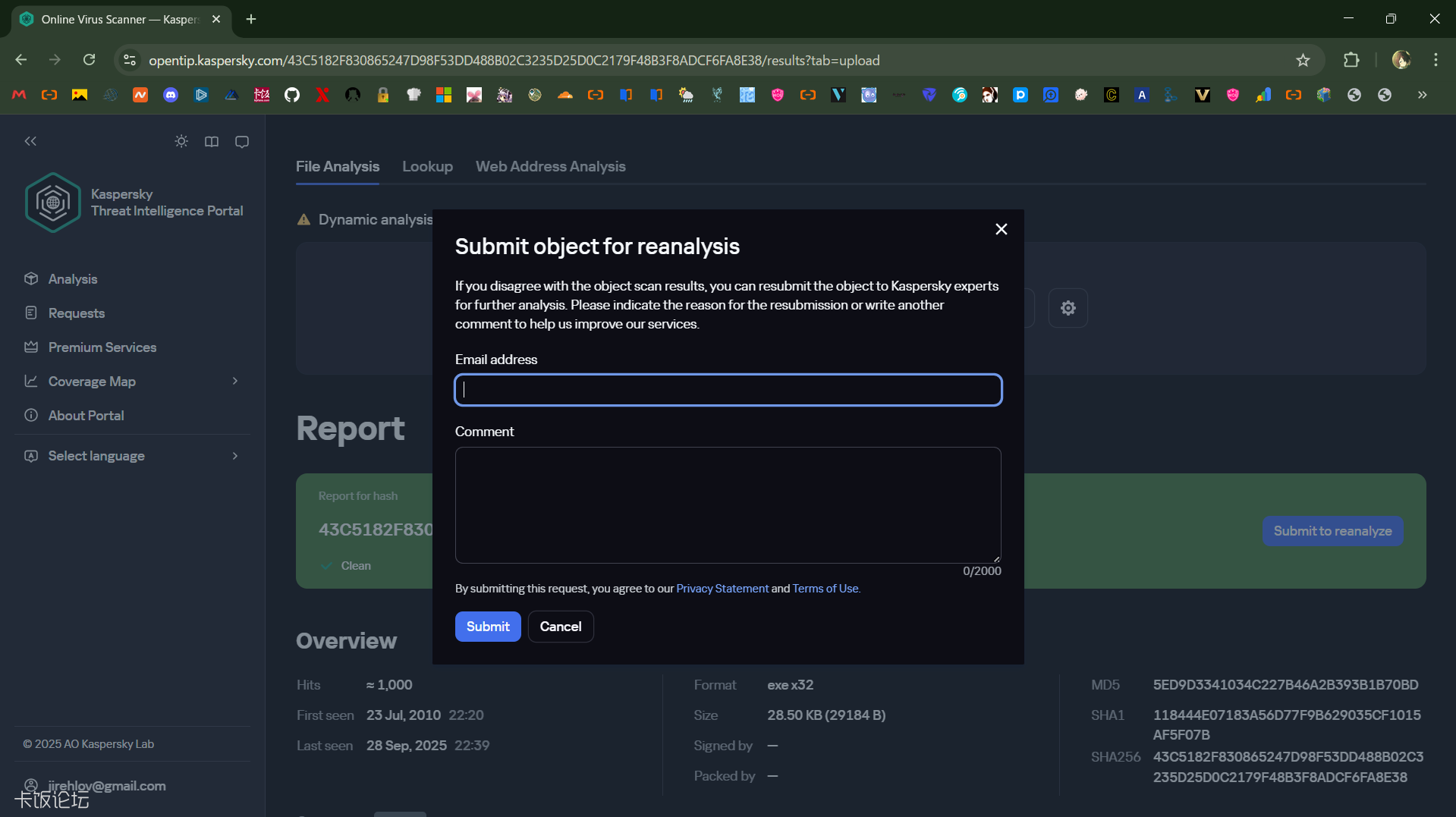Collapse the sidebar with double-chevron icon
The width and height of the screenshot is (1456, 817).
coord(30,142)
